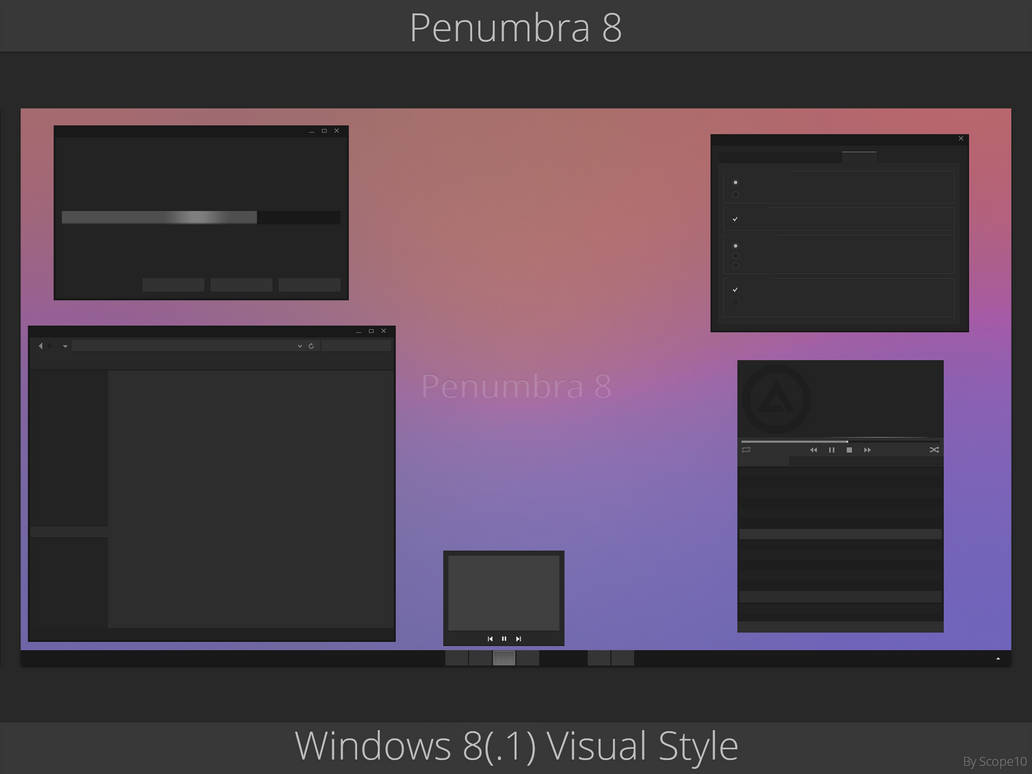This screenshot has height=774, width=1032.
Task: Pause playback from the taskbar preview
Action: tap(504, 638)
